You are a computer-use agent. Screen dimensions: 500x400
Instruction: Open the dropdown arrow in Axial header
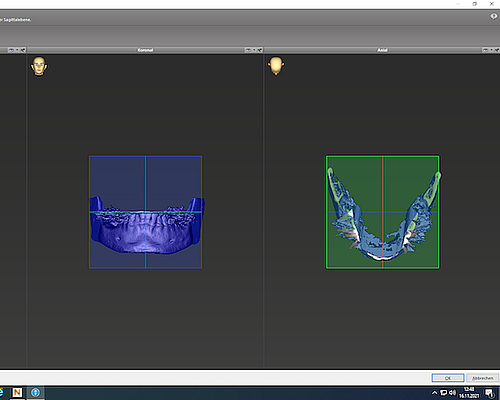[x=492, y=50]
